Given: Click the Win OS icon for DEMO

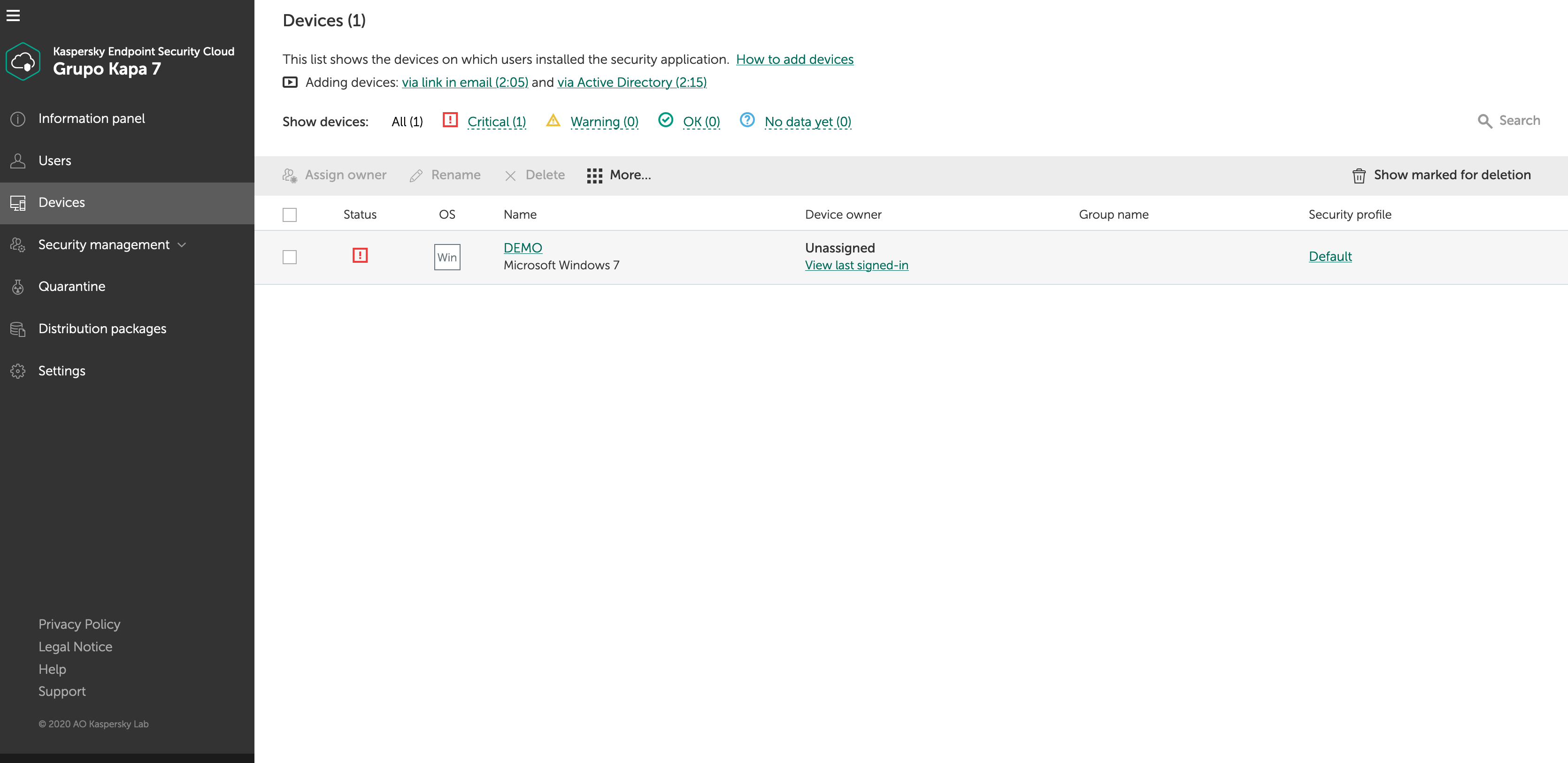Looking at the screenshot, I should [x=447, y=257].
